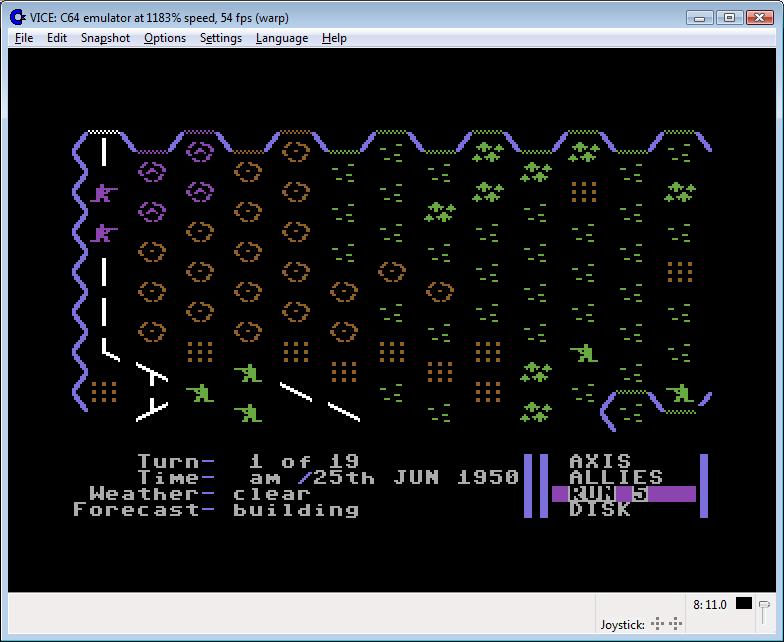The width and height of the screenshot is (784, 642).
Task: Select AXIS in the game menu
Action: click(x=600, y=461)
